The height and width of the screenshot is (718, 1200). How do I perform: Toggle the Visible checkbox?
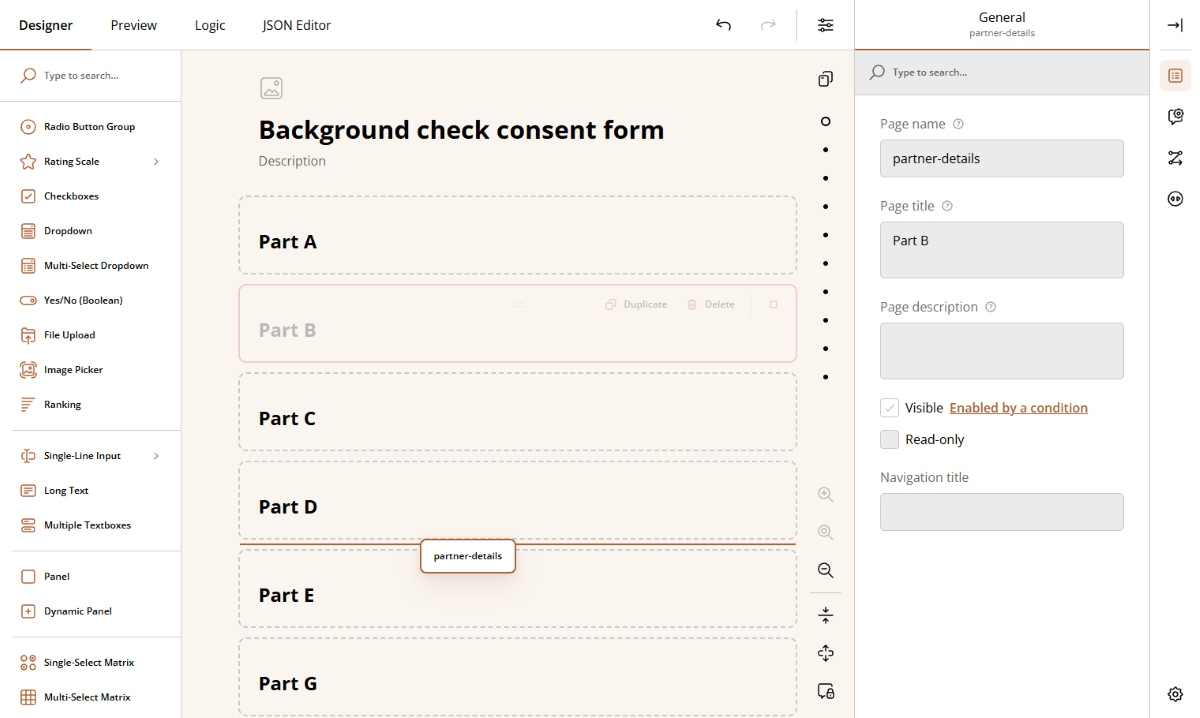pyautogui.click(x=889, y=408)
